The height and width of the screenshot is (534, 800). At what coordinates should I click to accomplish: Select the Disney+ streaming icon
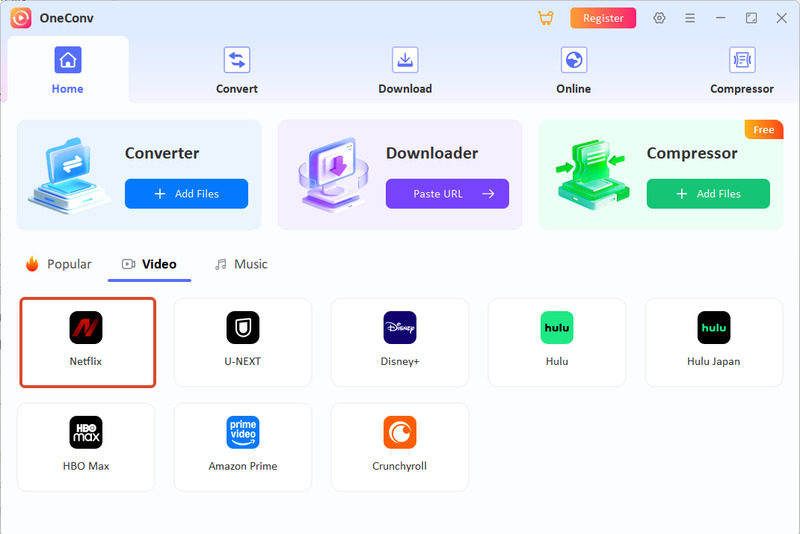pyautogui.click(x=399, y=327)
